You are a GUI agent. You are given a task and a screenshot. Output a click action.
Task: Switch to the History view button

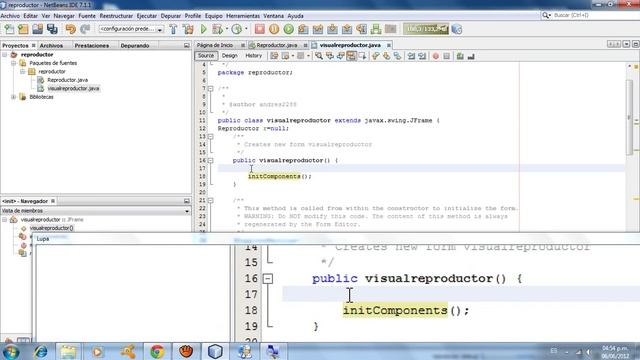coord(253,56)
